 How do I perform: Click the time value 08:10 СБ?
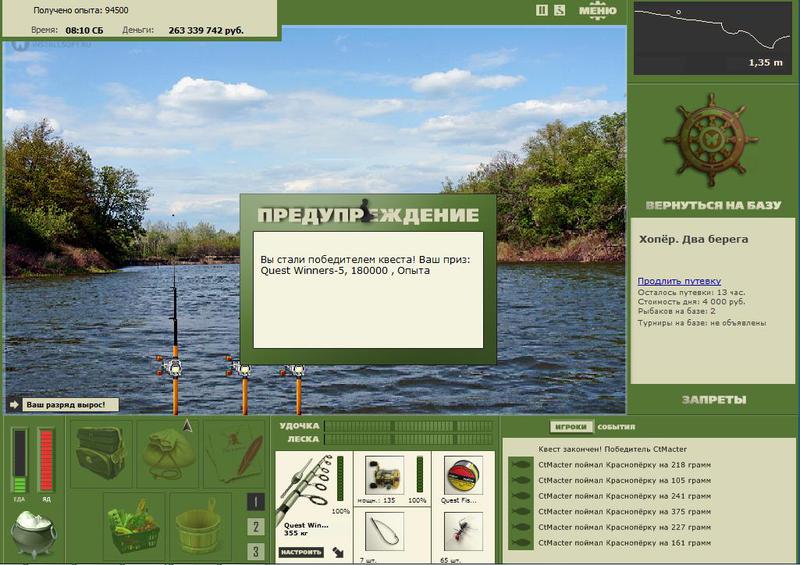(x=84, y=31)
